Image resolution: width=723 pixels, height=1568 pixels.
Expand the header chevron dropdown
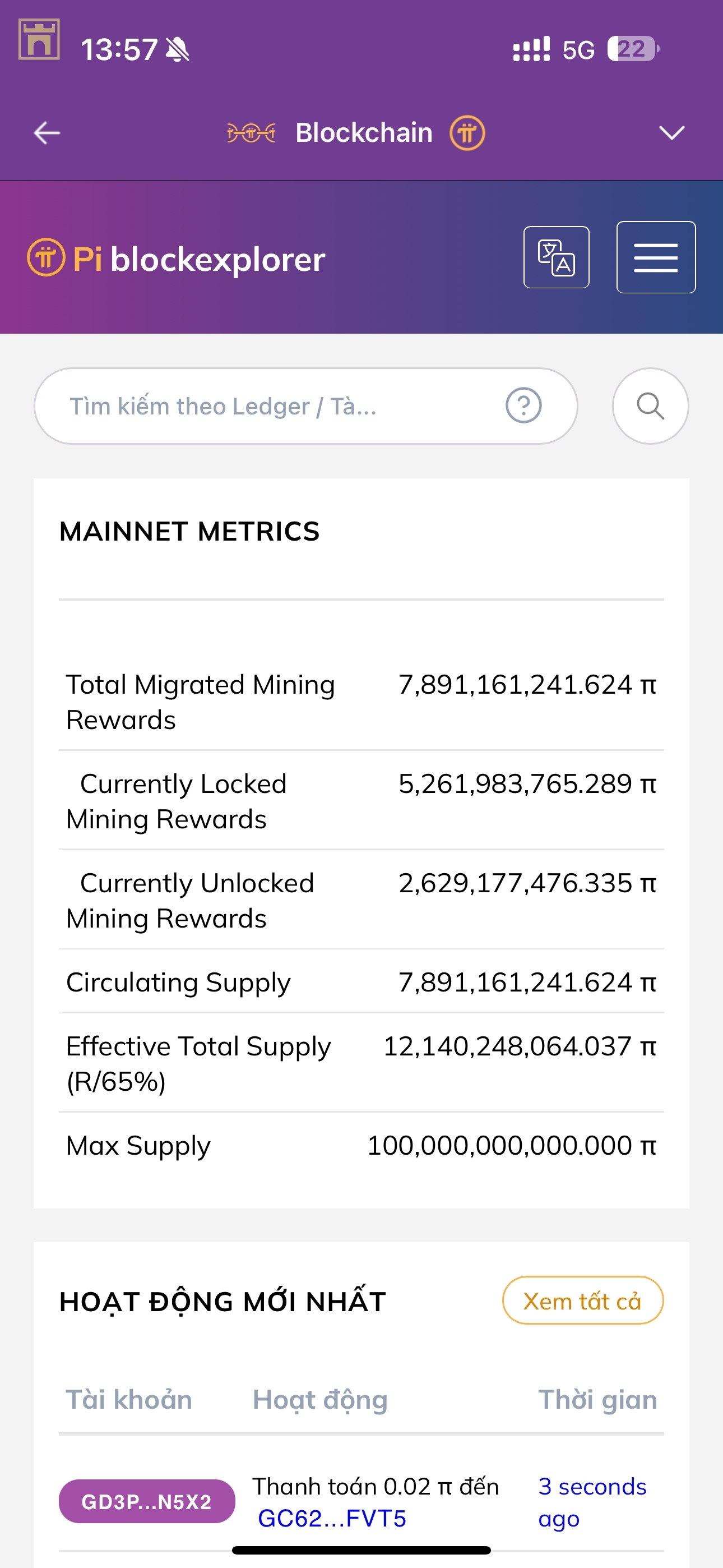point(672,133)
